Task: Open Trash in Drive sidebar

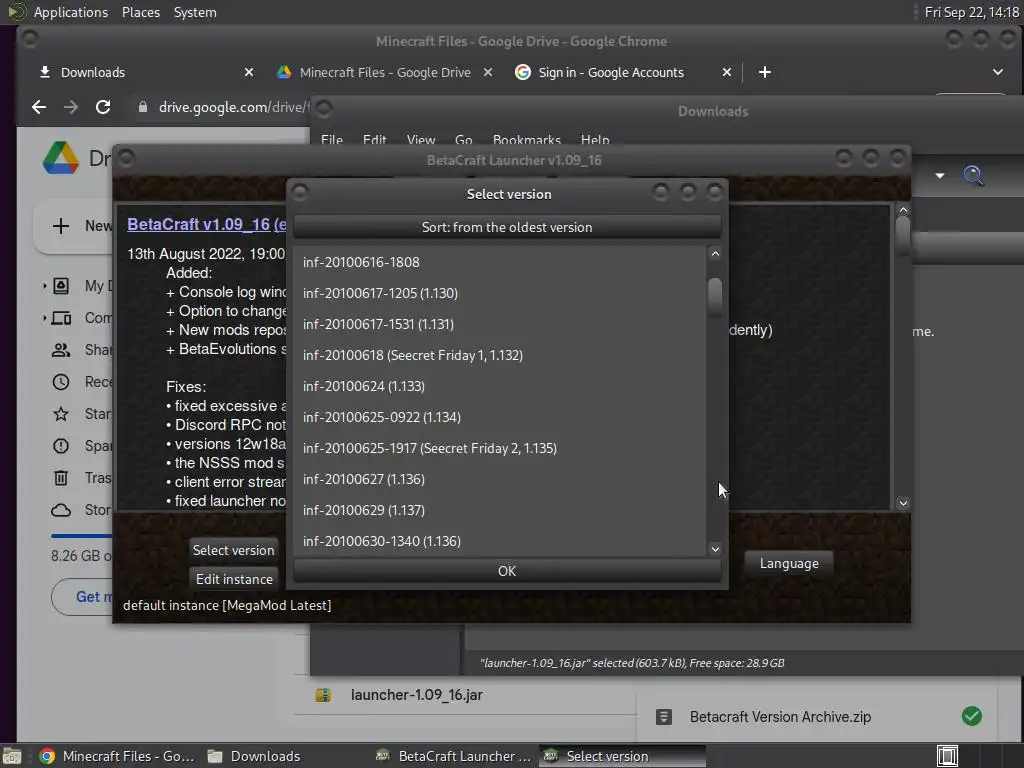Action: point(81,478)
